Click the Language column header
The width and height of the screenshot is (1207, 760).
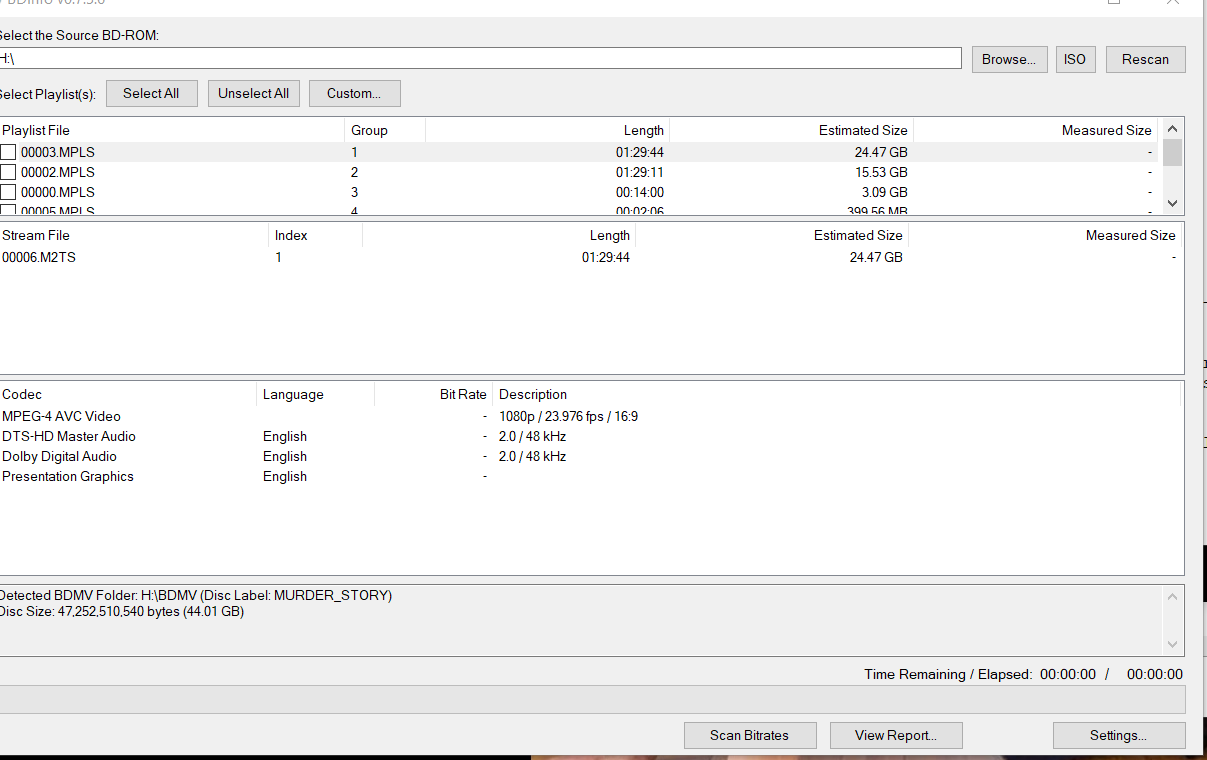pos(315,394)
